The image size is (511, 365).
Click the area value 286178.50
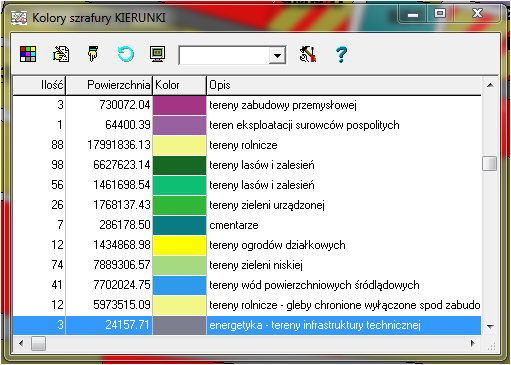click(125, 225)
